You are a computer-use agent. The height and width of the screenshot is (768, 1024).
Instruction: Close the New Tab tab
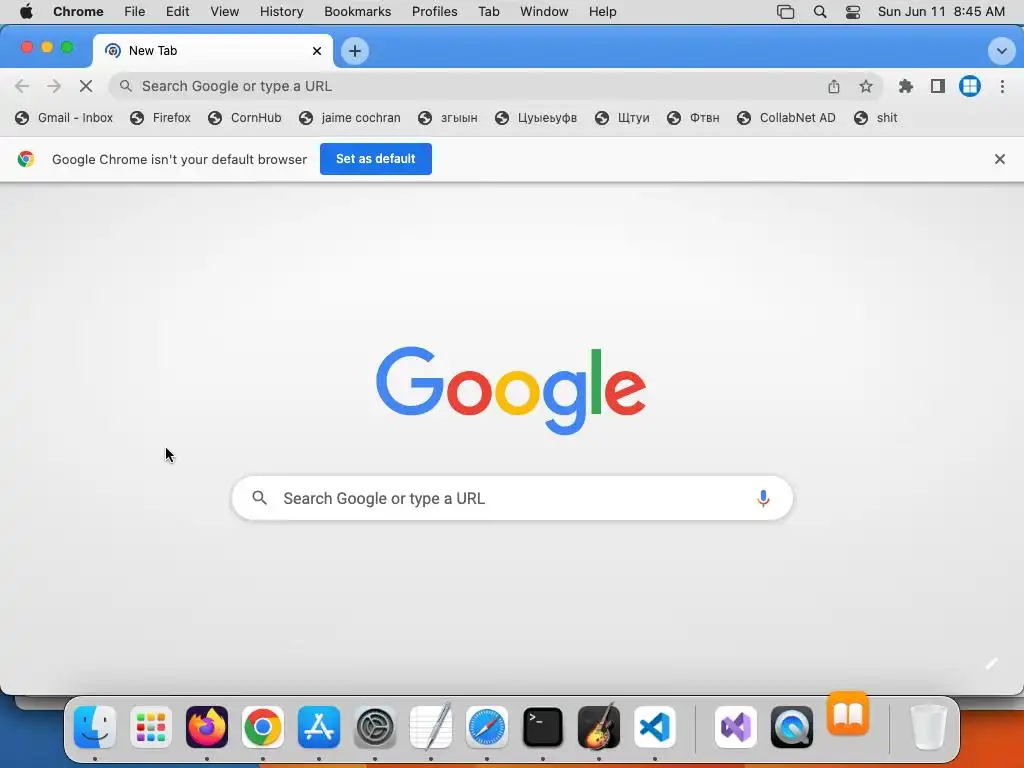point(317,51)
